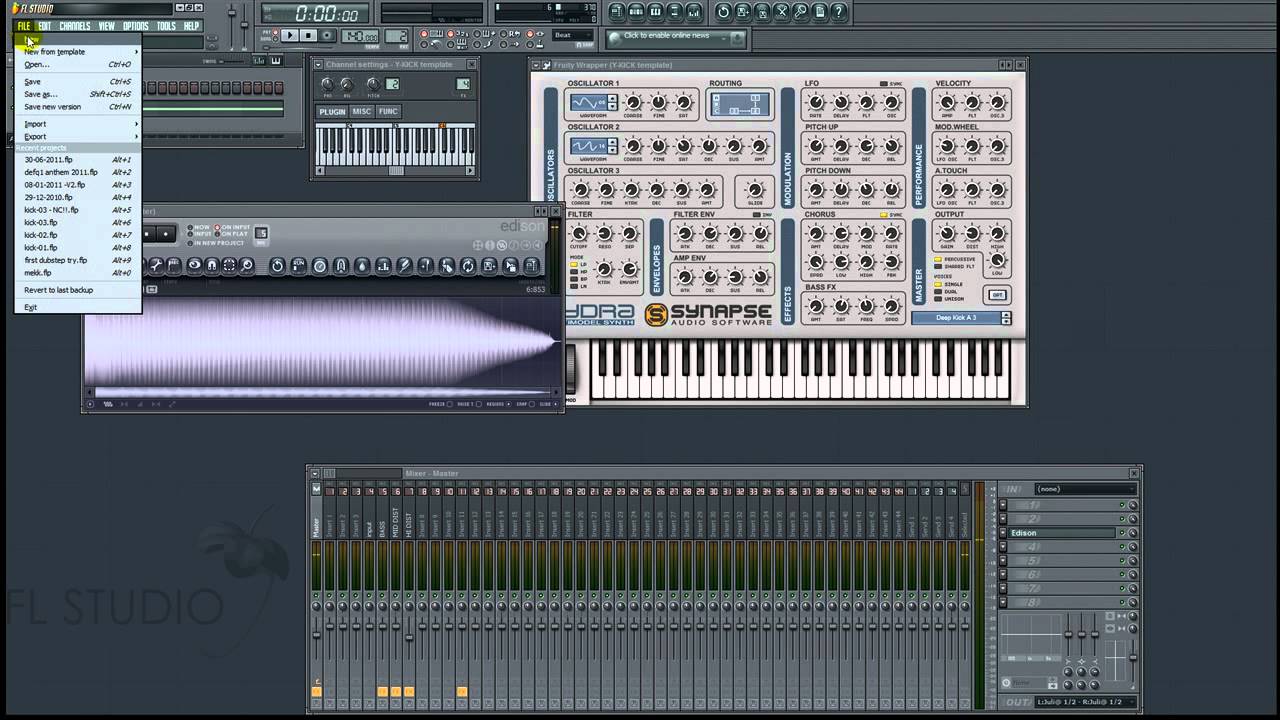Open the Beat snap selector dropdown

(x=573, y=36)
